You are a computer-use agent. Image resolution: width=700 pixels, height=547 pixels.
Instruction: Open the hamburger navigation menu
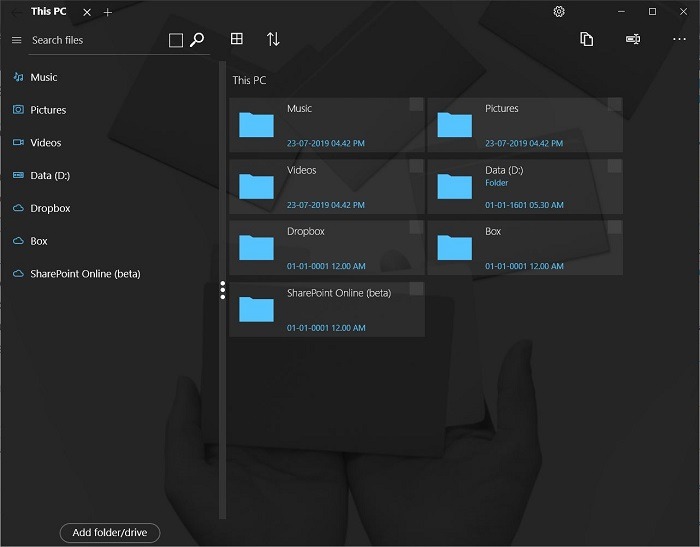pyautogui.click(x=17, y=40)
